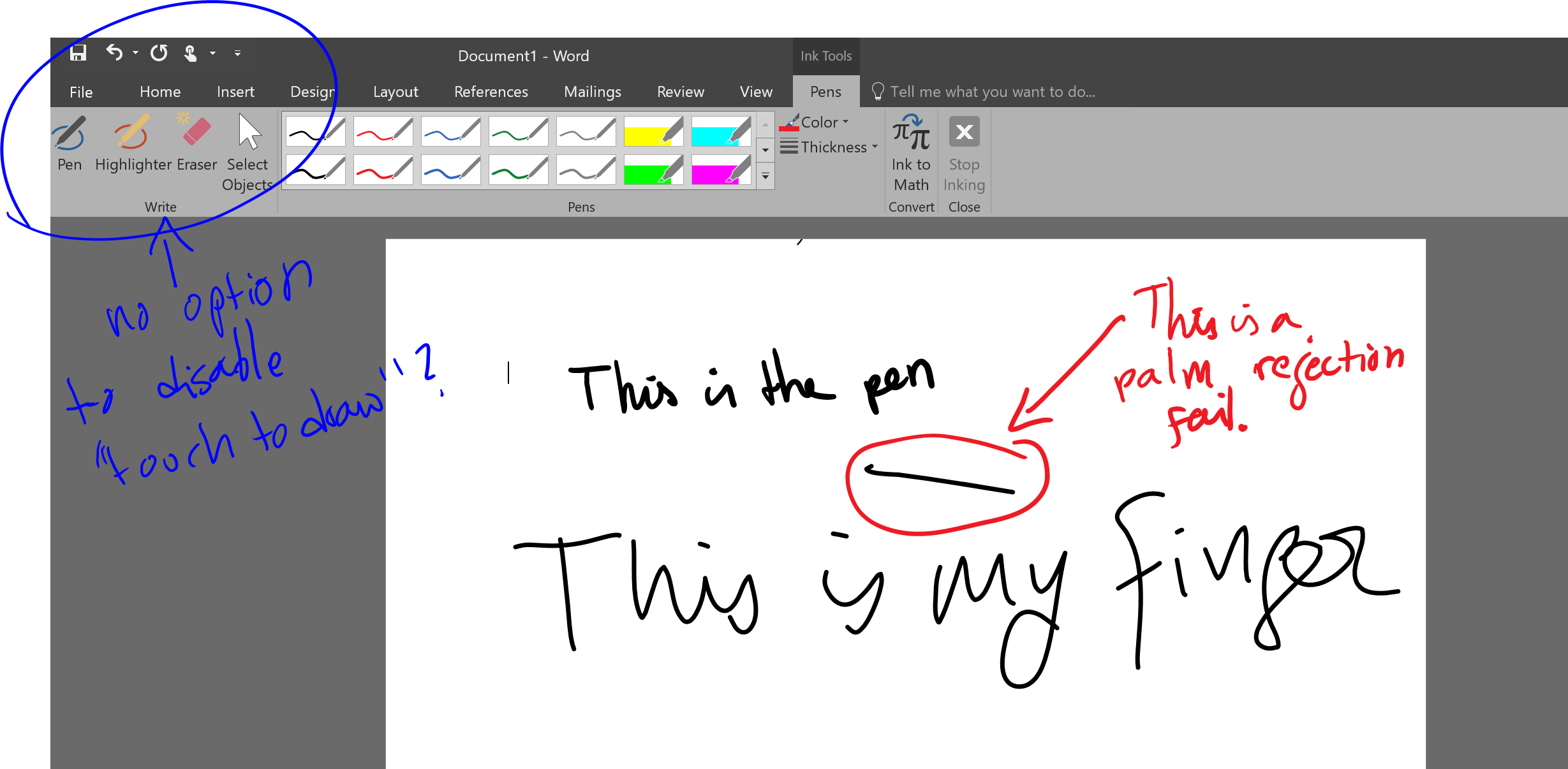The height and width of the screenshot is (769, 1568).
Task: Pick the yellow highlighter pen swatch
Action: click(653, 132)
